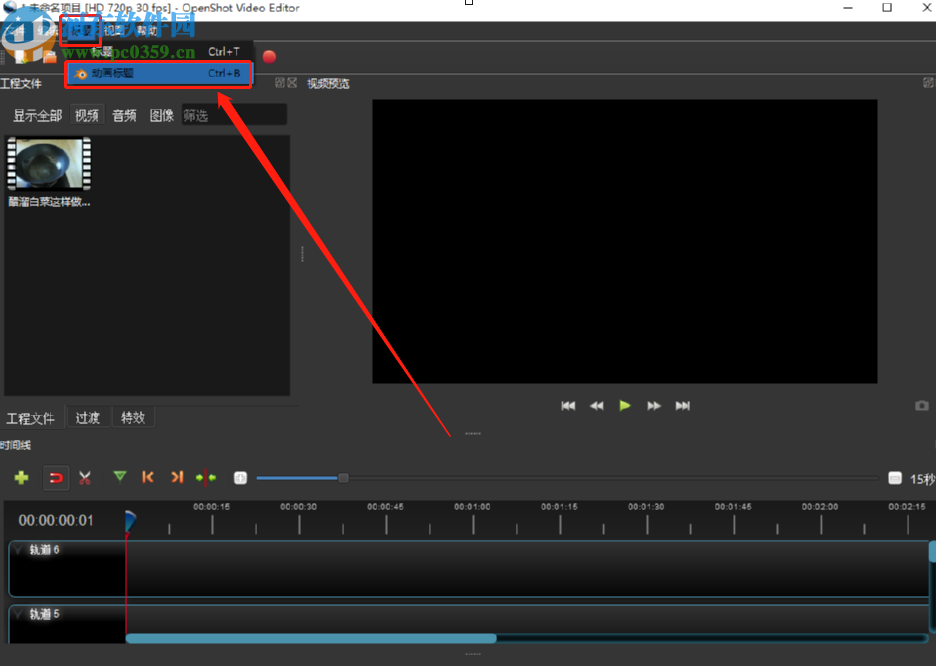Float the project files panel
This screenshot has height=666, width=936.
point(280,83)
